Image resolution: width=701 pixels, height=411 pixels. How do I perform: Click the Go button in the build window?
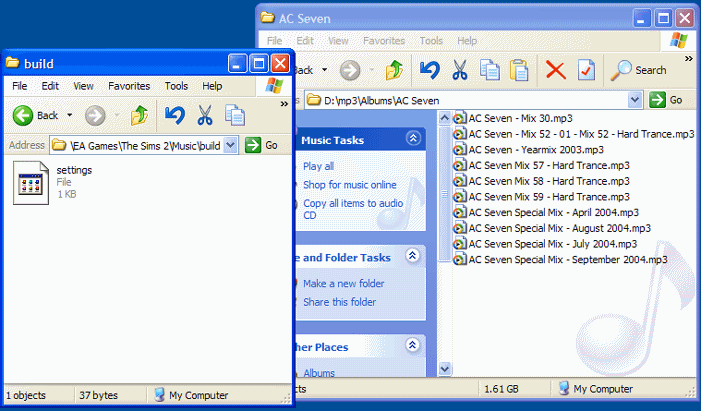point(263,145)
